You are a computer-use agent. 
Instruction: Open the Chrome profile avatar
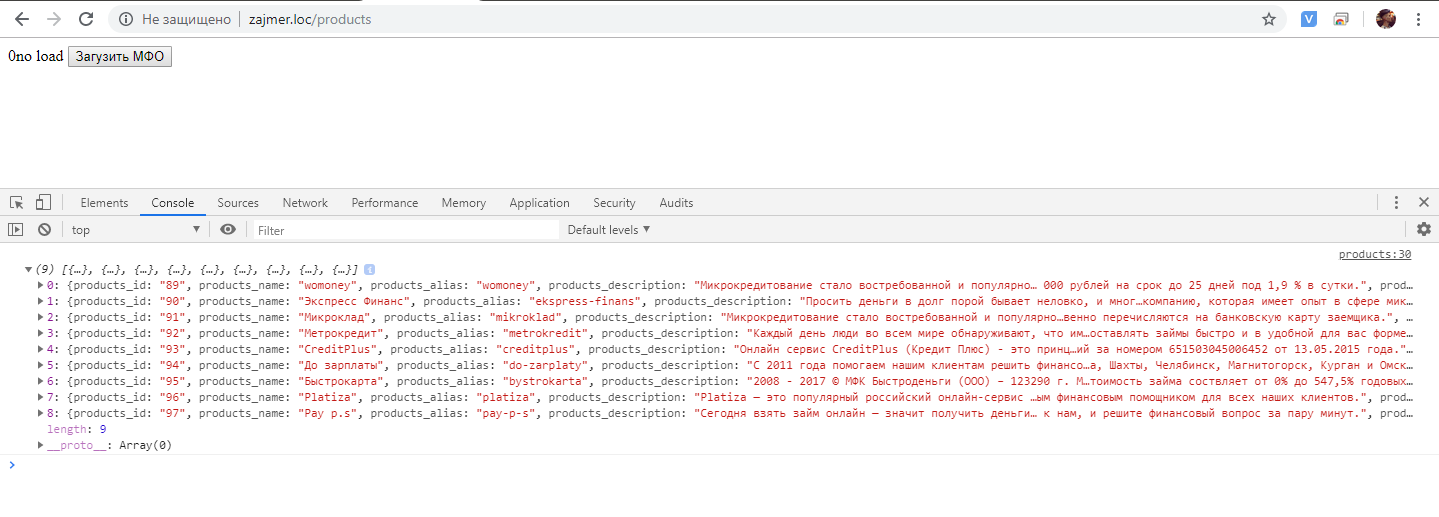(x=1386, y=19)
